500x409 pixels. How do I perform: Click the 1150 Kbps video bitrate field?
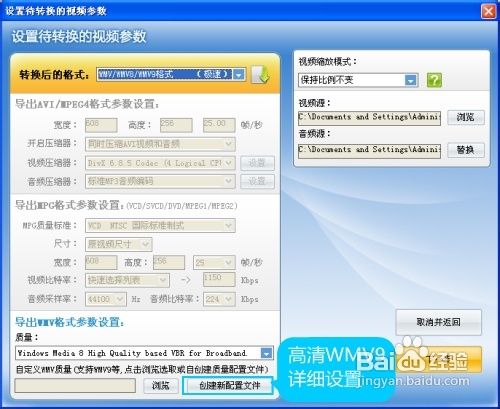pyautogui.click(x=219, y=280)
